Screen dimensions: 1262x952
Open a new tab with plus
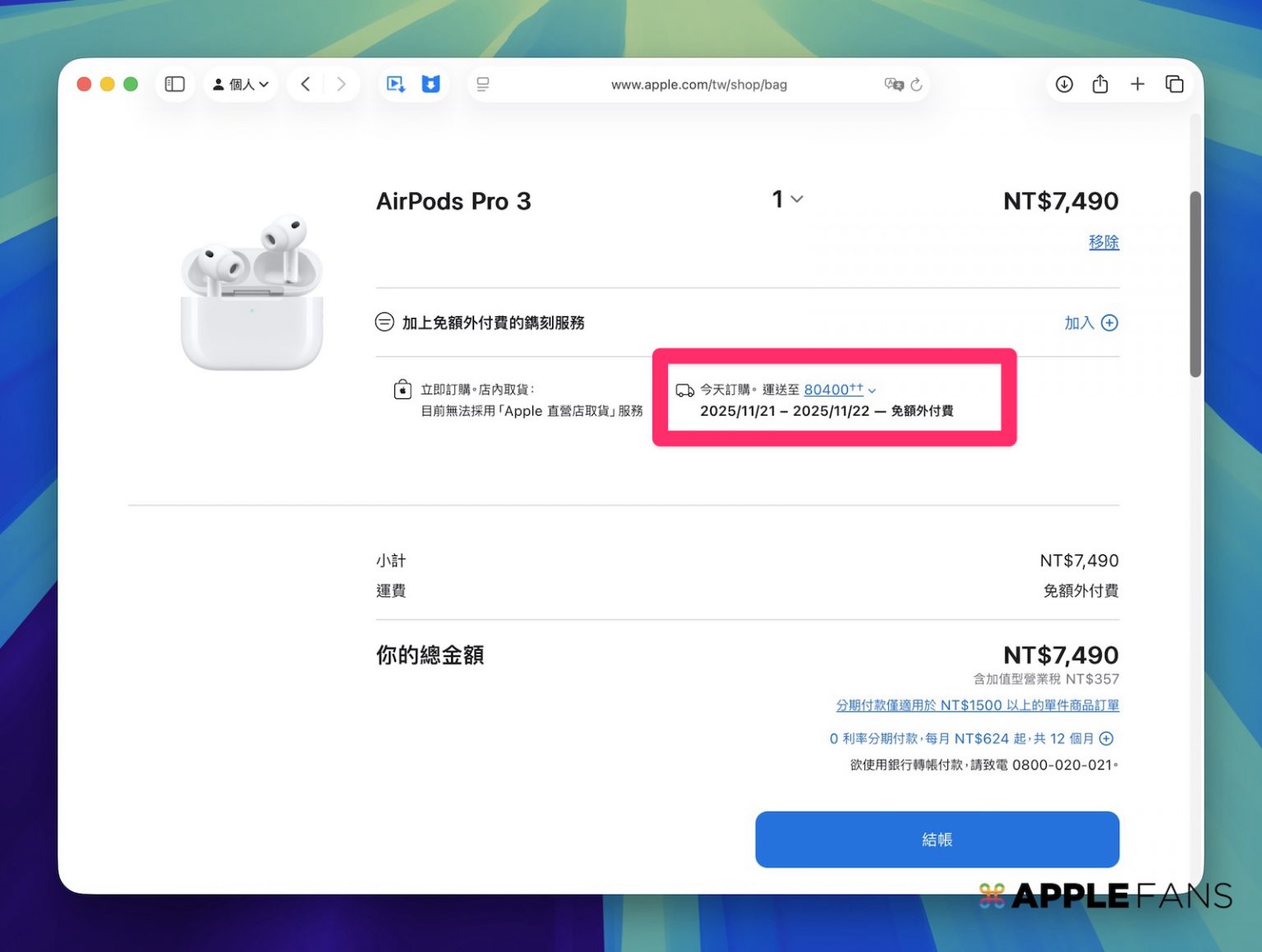(1137, 84)
